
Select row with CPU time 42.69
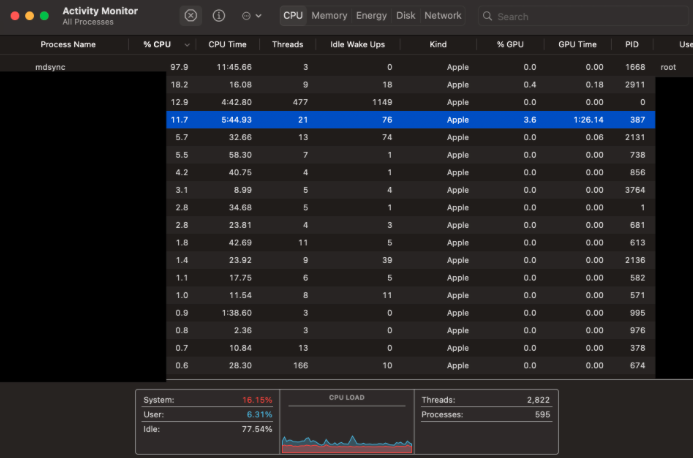coord(411,243)
